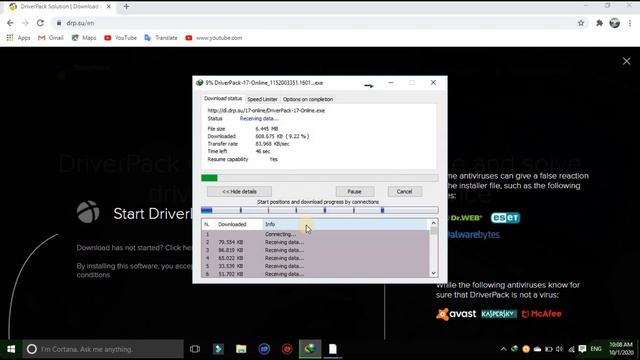Open the Maps bookmark

(84, 38)
